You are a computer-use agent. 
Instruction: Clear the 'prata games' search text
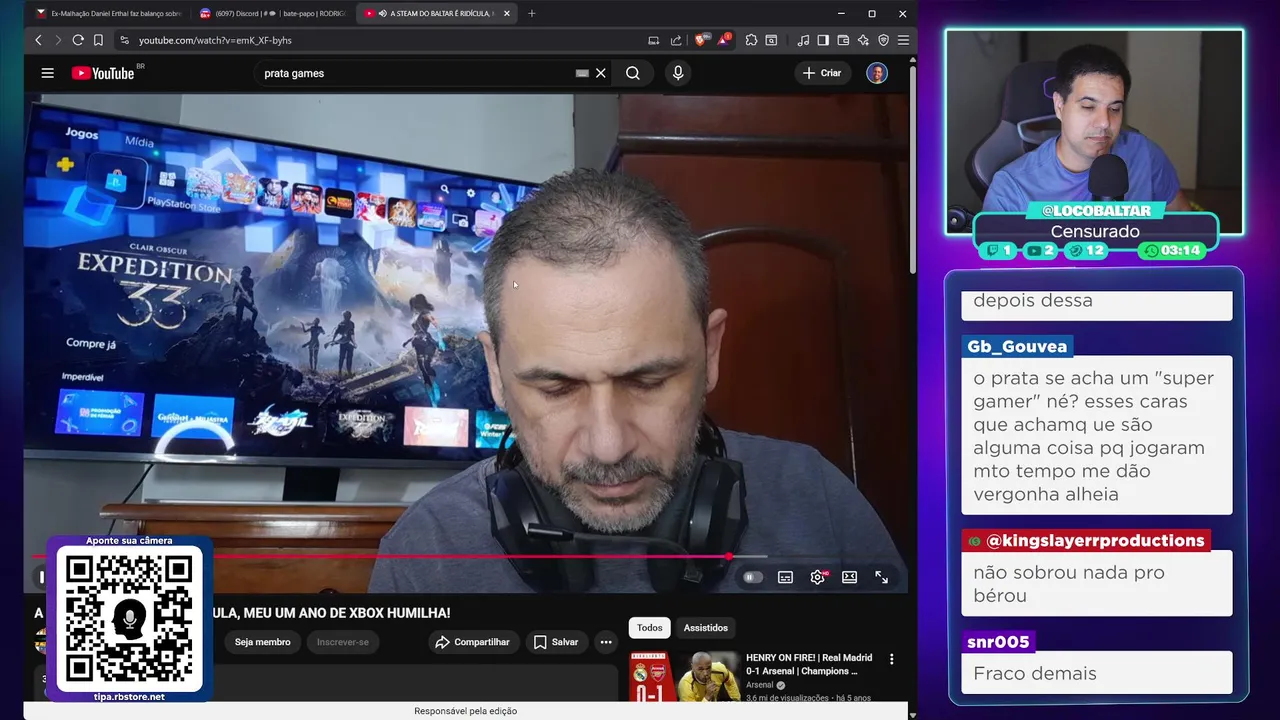[x=601, y=73]
